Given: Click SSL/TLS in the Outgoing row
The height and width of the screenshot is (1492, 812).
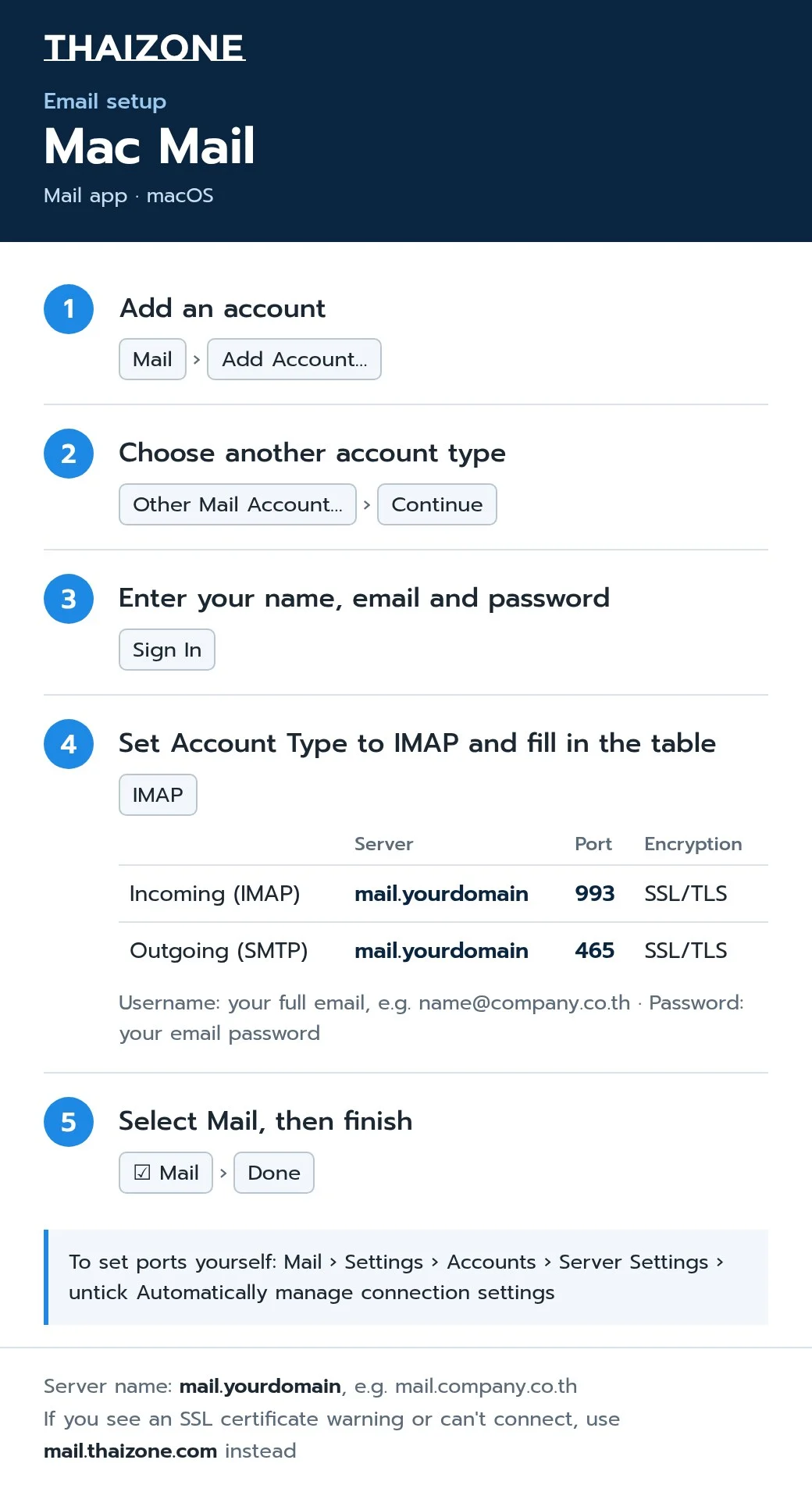Looking at the screenshot, I should [x=686, y=951].
